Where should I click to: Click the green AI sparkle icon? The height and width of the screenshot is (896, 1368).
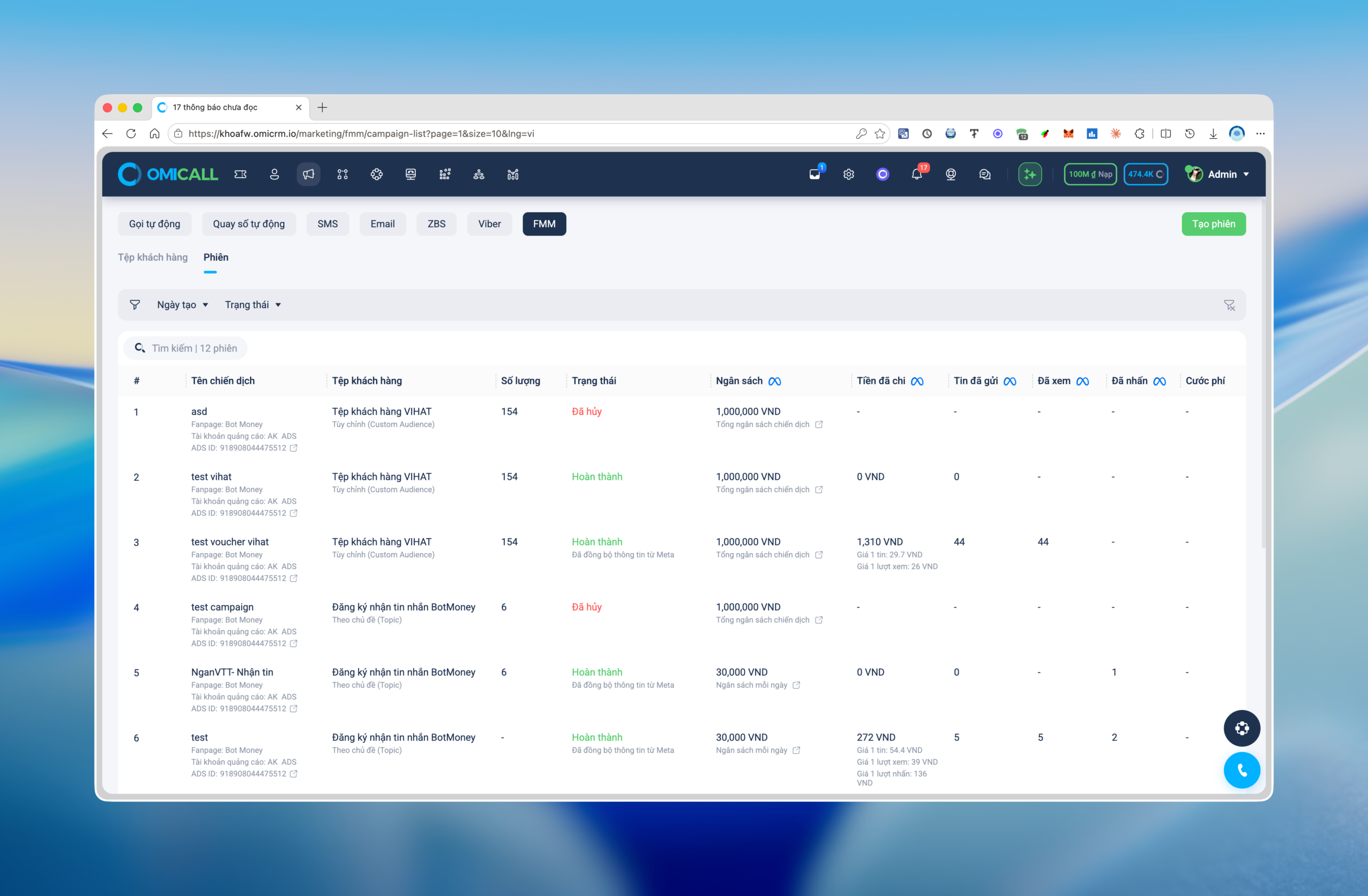coord(1029,174)
